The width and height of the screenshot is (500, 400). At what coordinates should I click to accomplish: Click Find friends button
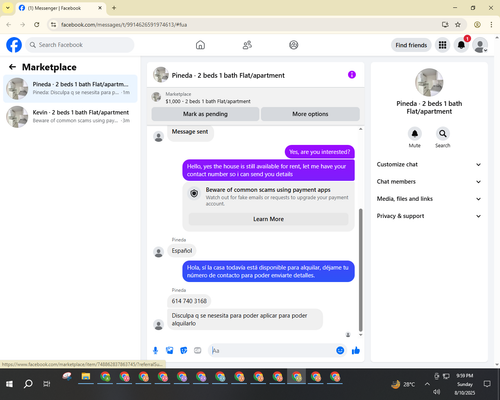(411, 45)
